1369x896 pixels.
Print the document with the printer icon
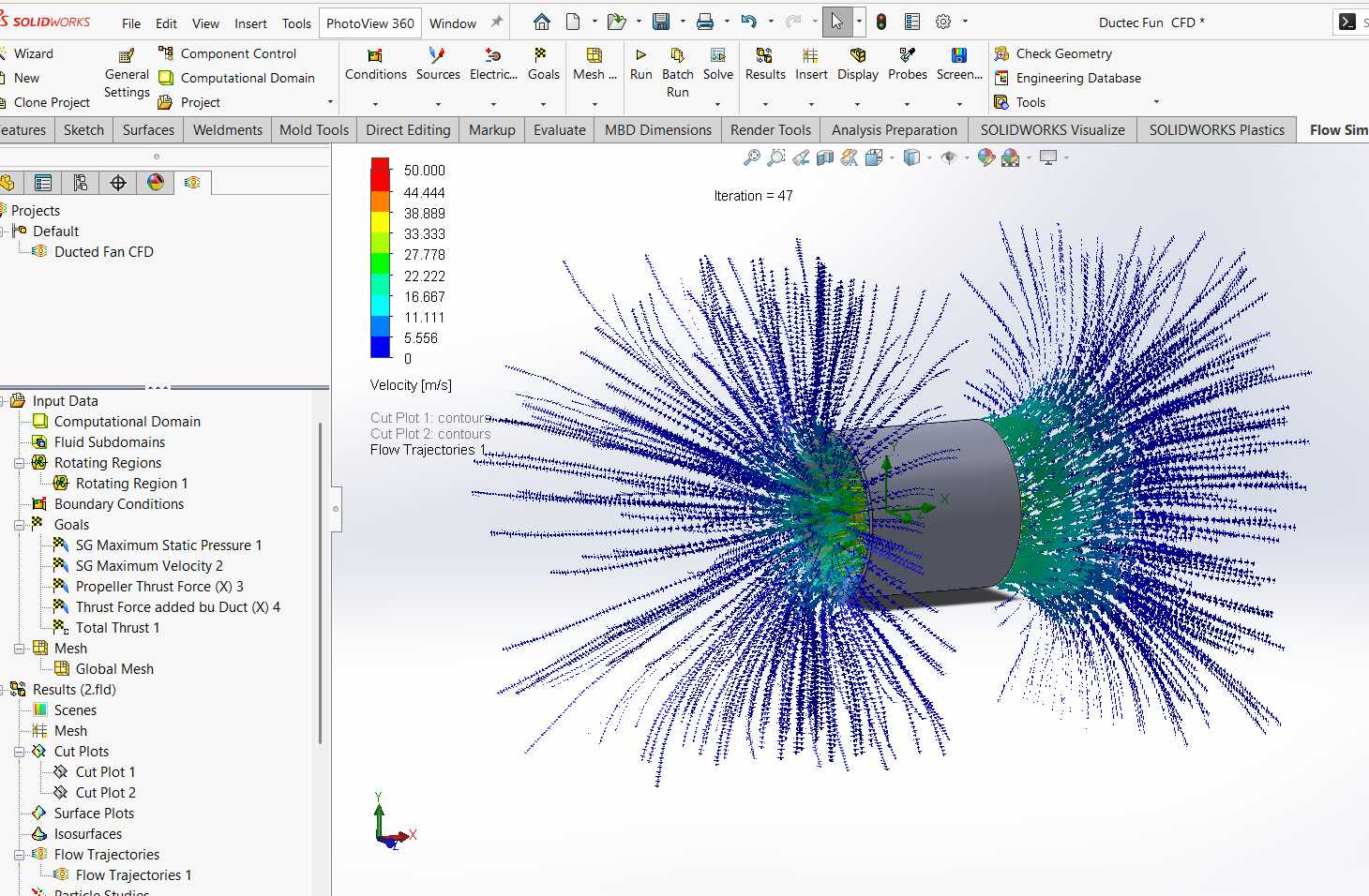(x=705, y=22)
